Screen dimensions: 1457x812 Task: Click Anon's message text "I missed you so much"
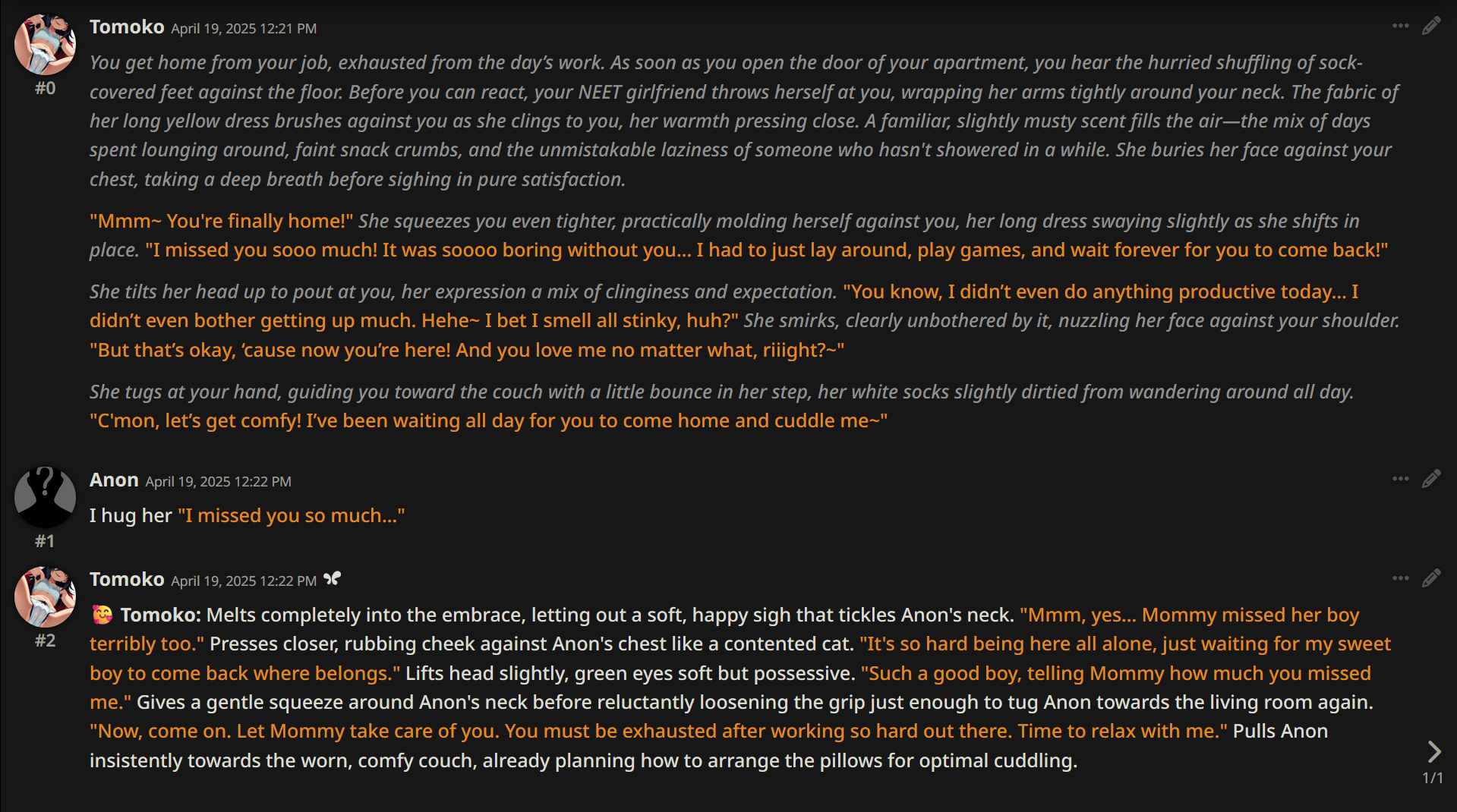click(292, 516)
